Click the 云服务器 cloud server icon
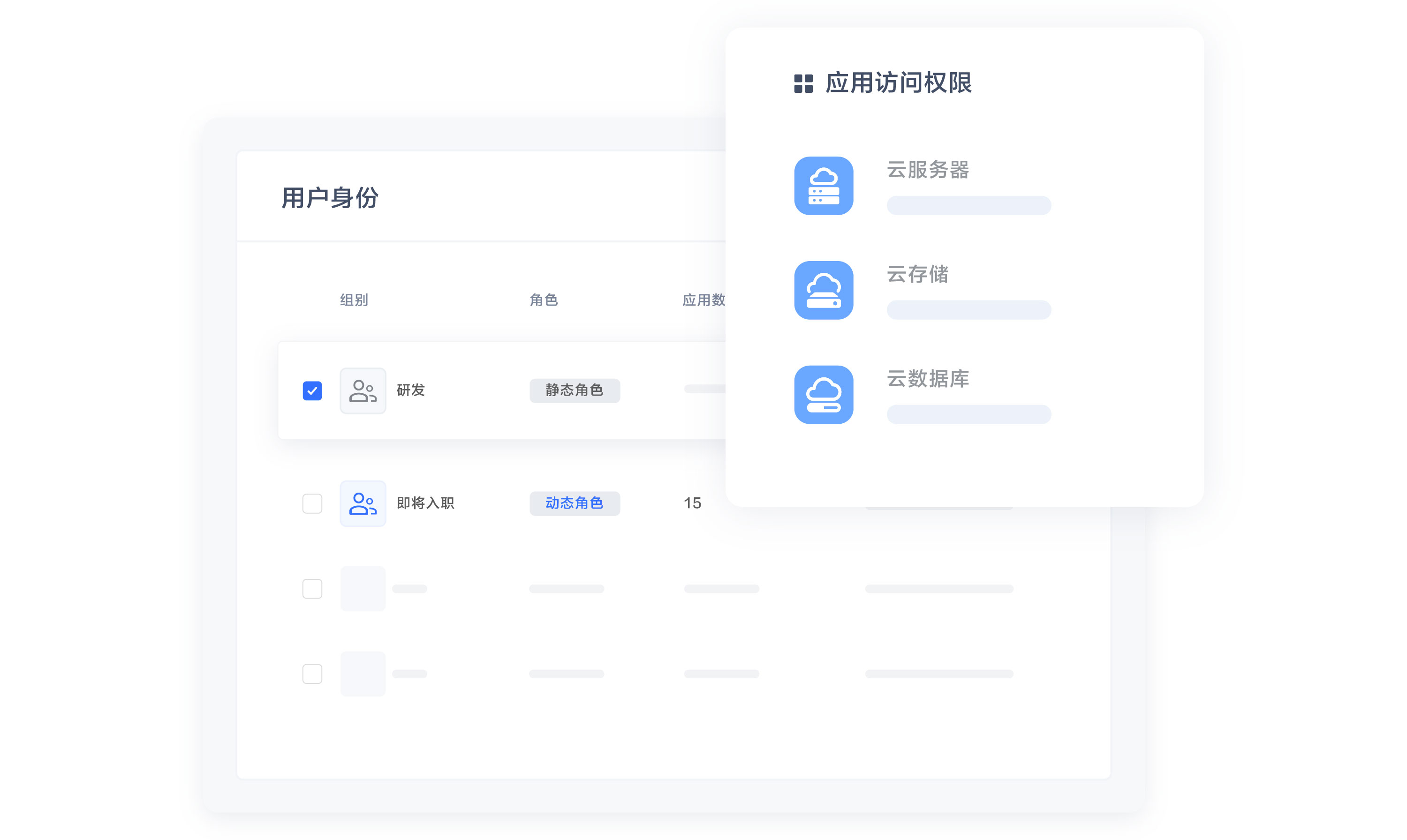 823,186
